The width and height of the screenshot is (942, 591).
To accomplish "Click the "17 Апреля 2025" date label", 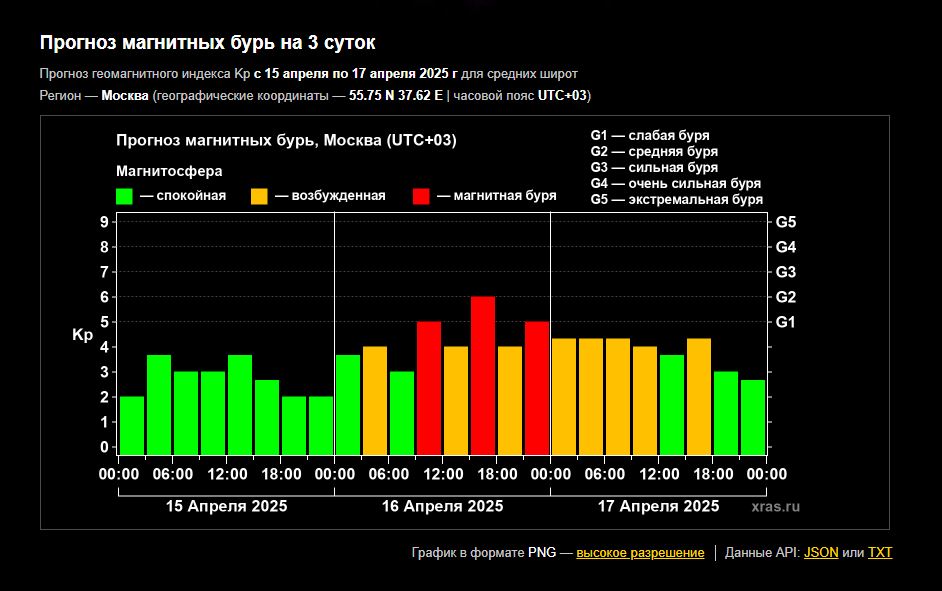I will click(658, 507).
